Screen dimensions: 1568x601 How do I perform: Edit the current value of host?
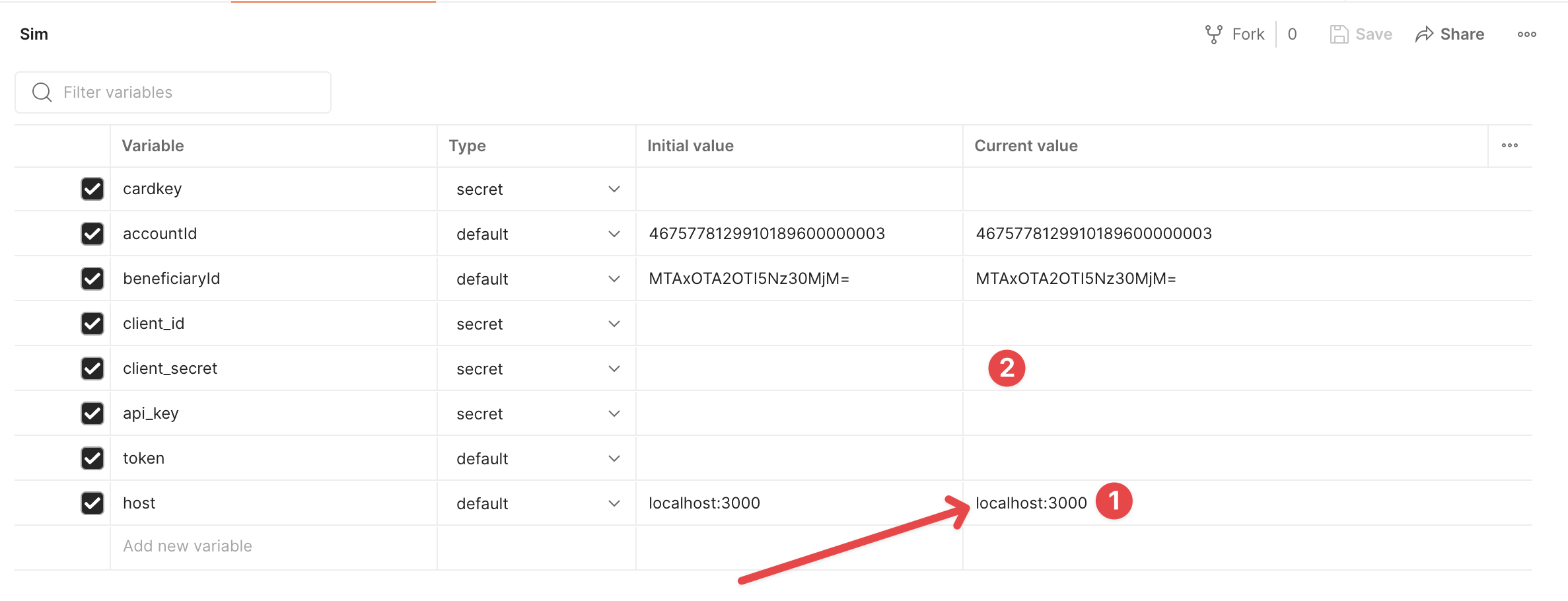(1030, 503)
